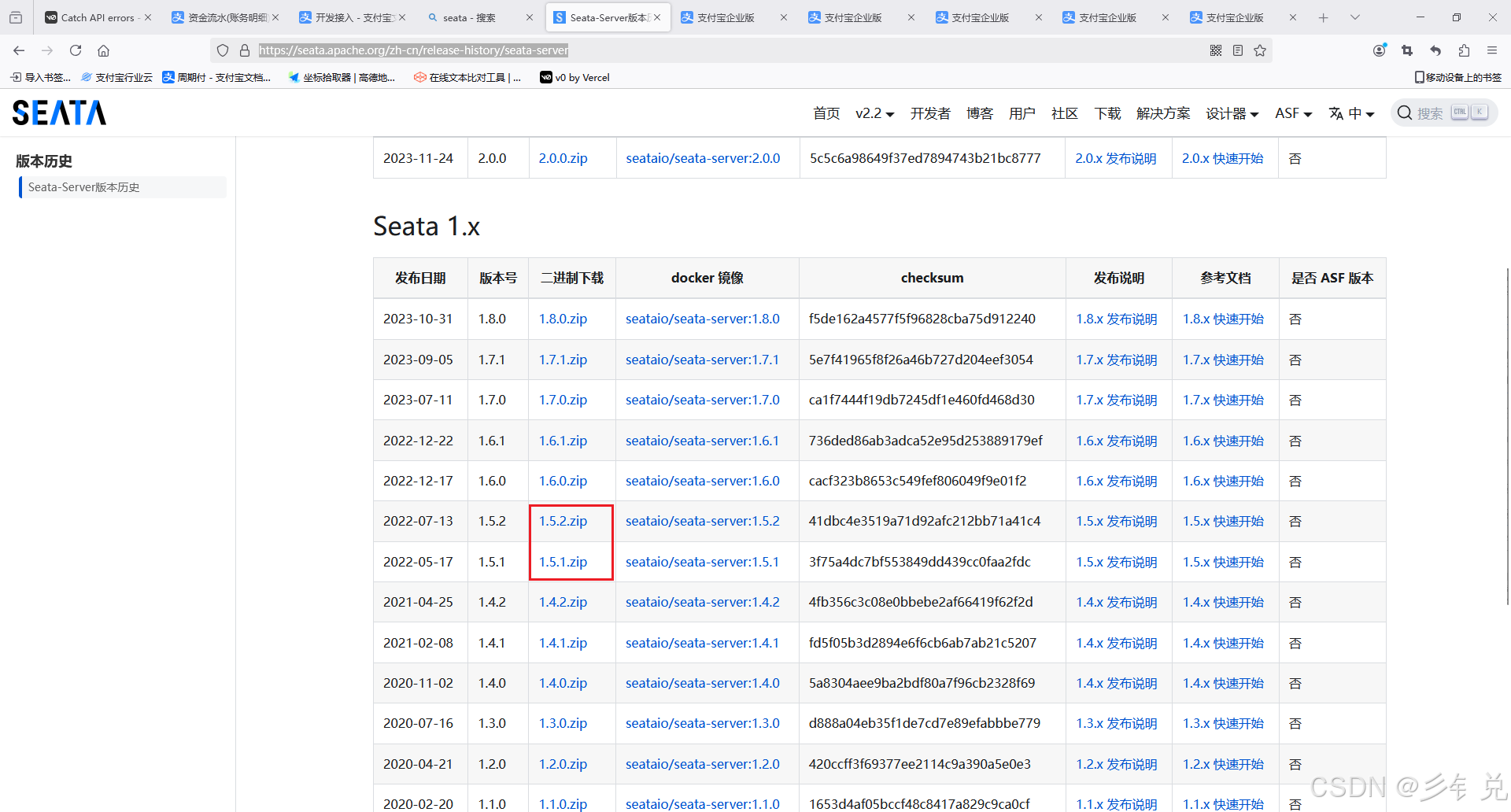Open 1.2.x 发布说明 link

click(x=1116, y=764)
